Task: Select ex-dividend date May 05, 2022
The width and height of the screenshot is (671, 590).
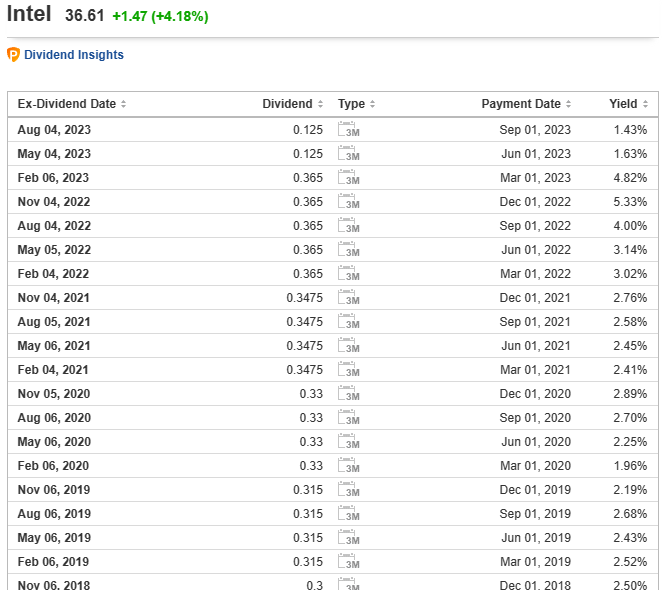Action: (x=54, y=249)
